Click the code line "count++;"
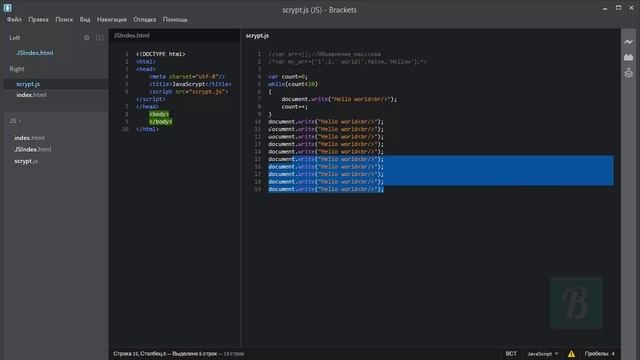The image size is (640, 360). pyautogui.click(x=294, y=107)
